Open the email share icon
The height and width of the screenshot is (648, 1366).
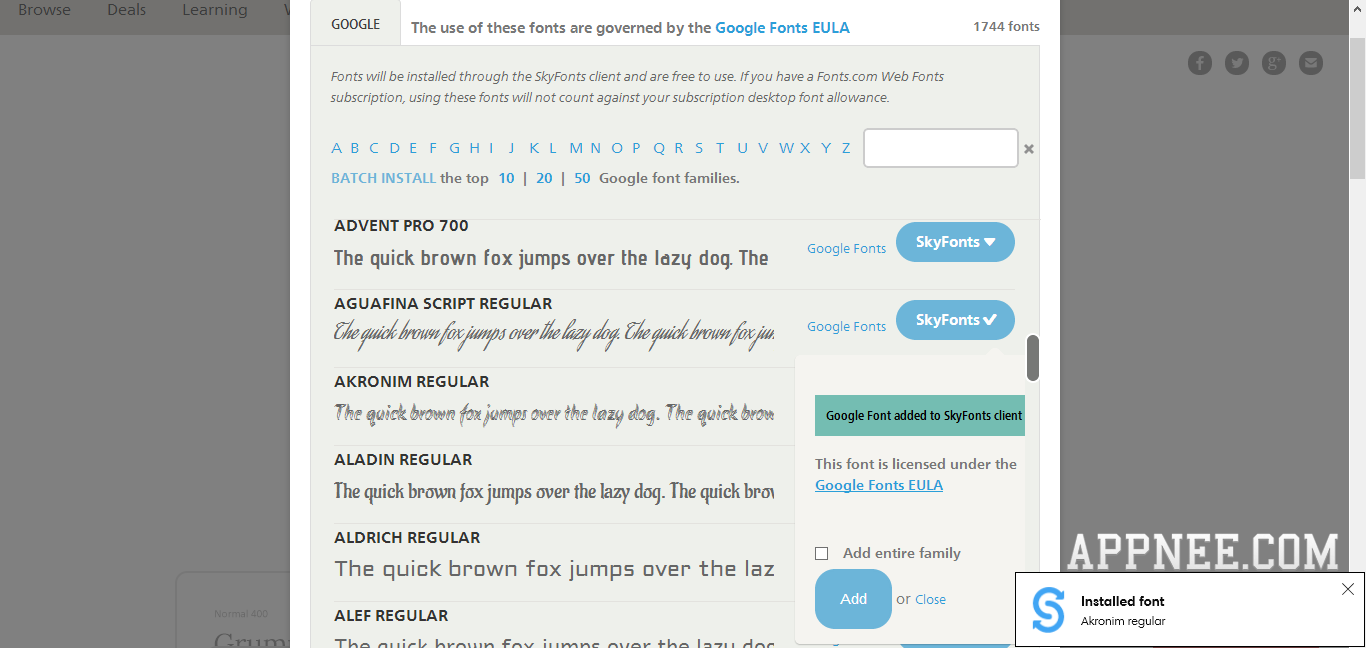click(1310, 63)
